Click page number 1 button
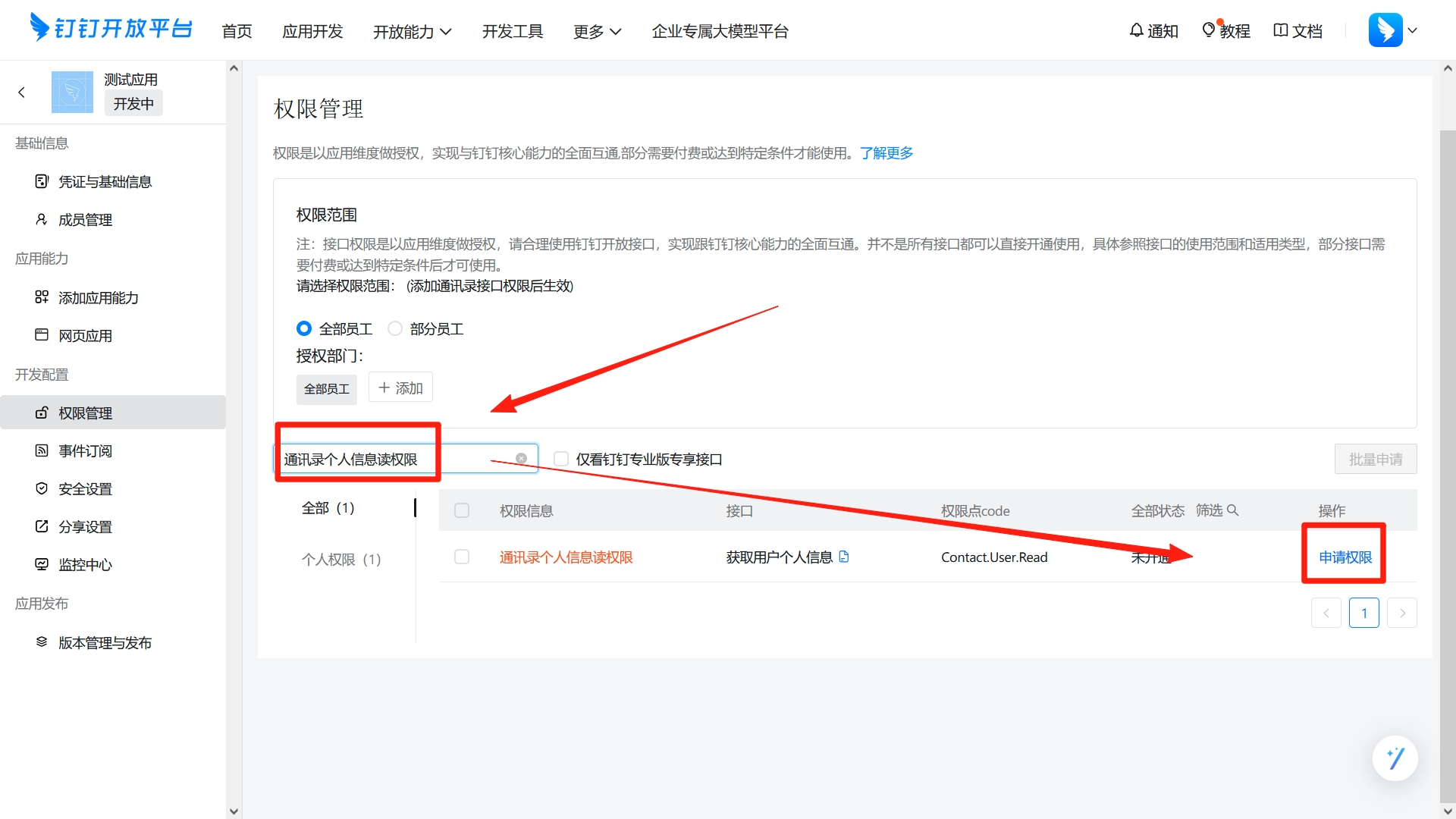The width and height of the screenshot is (1456, 819). click(1363, 613)
